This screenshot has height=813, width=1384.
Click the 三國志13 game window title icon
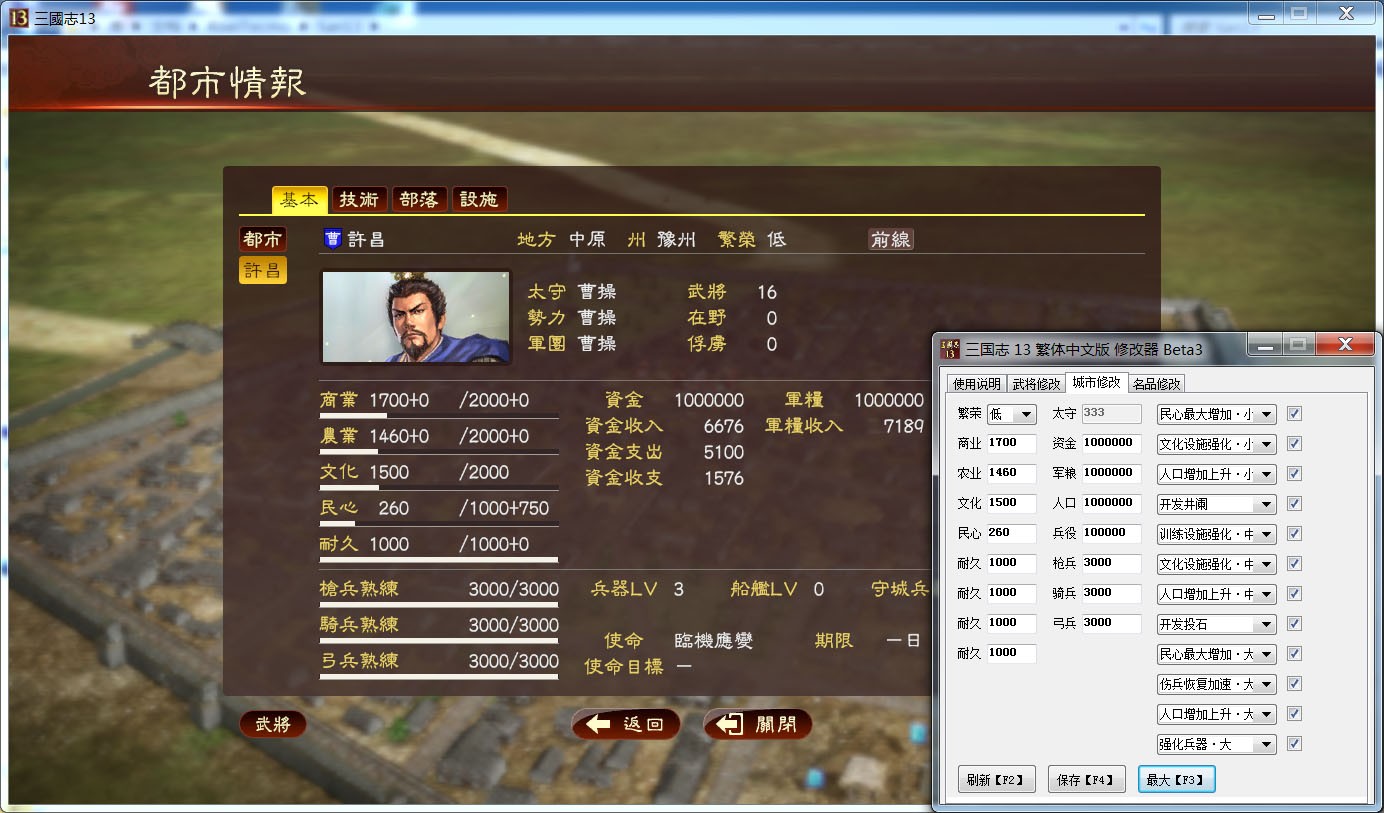point(17,17)
